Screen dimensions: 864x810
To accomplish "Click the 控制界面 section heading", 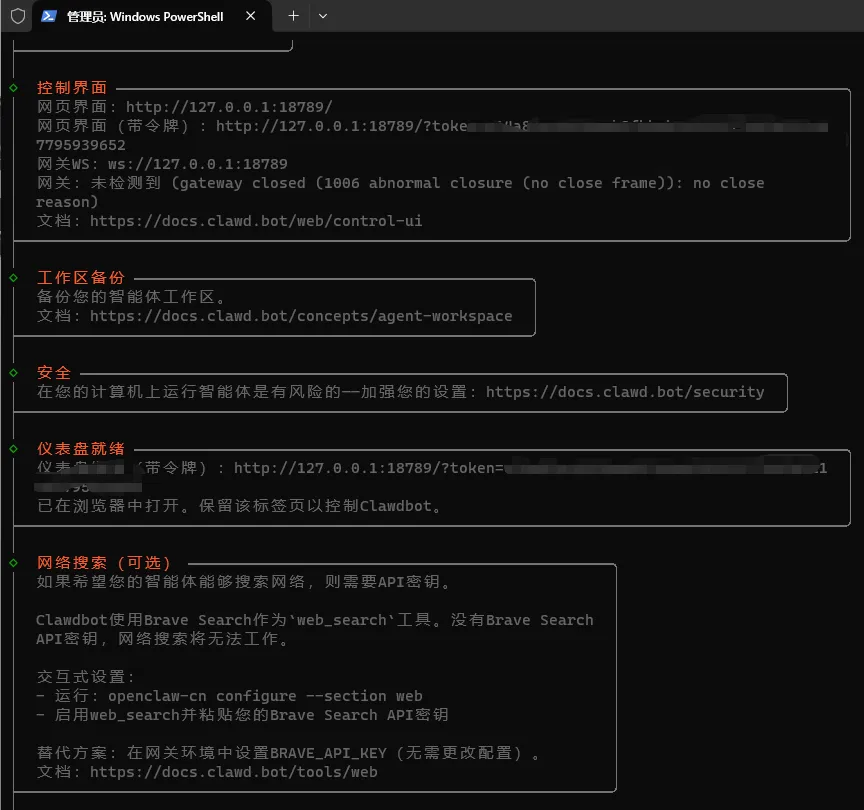I will point(72,88).
